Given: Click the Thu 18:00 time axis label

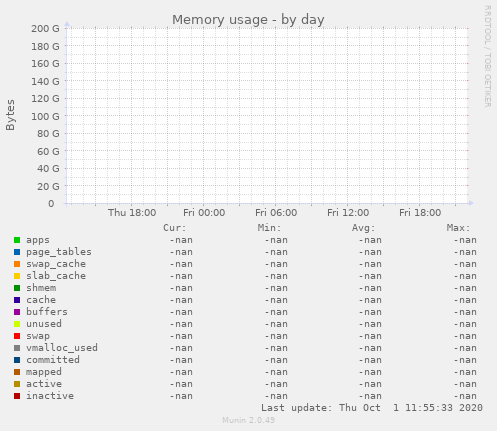Looking at the screenshot, I should point(132,213).
